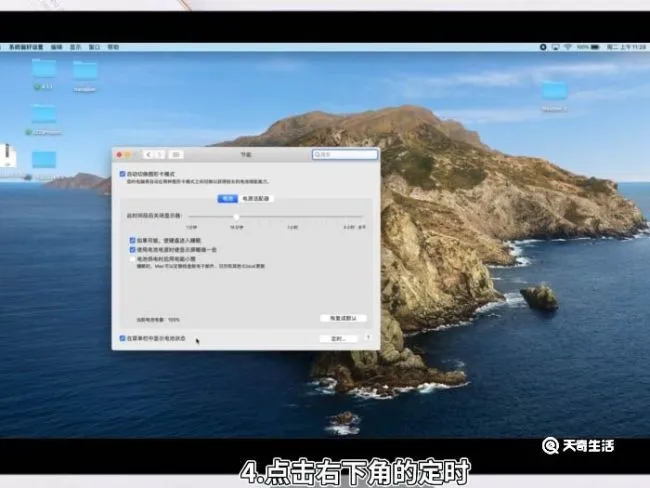Viewport: 650px width, 488px height.
Task: Click the date and time in menu bar
Action: tap(626, 47)
